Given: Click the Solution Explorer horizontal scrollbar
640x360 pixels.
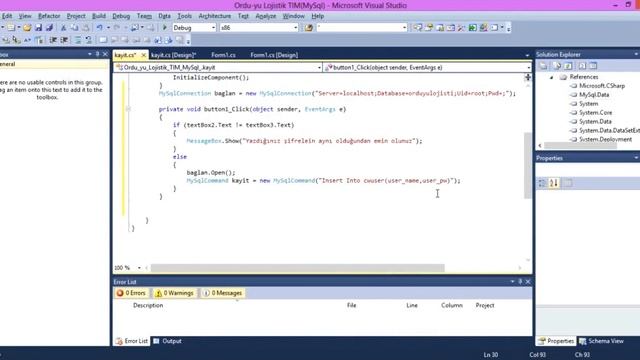Looking at the screenshot, I should (580, 145).
